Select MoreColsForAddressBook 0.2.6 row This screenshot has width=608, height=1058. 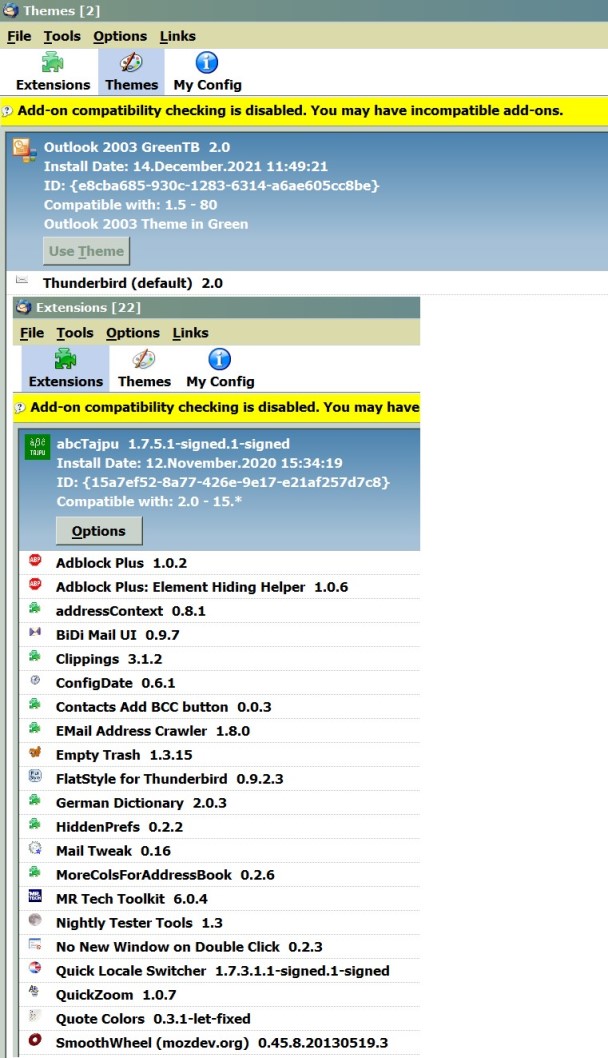[x=219, y=874]
